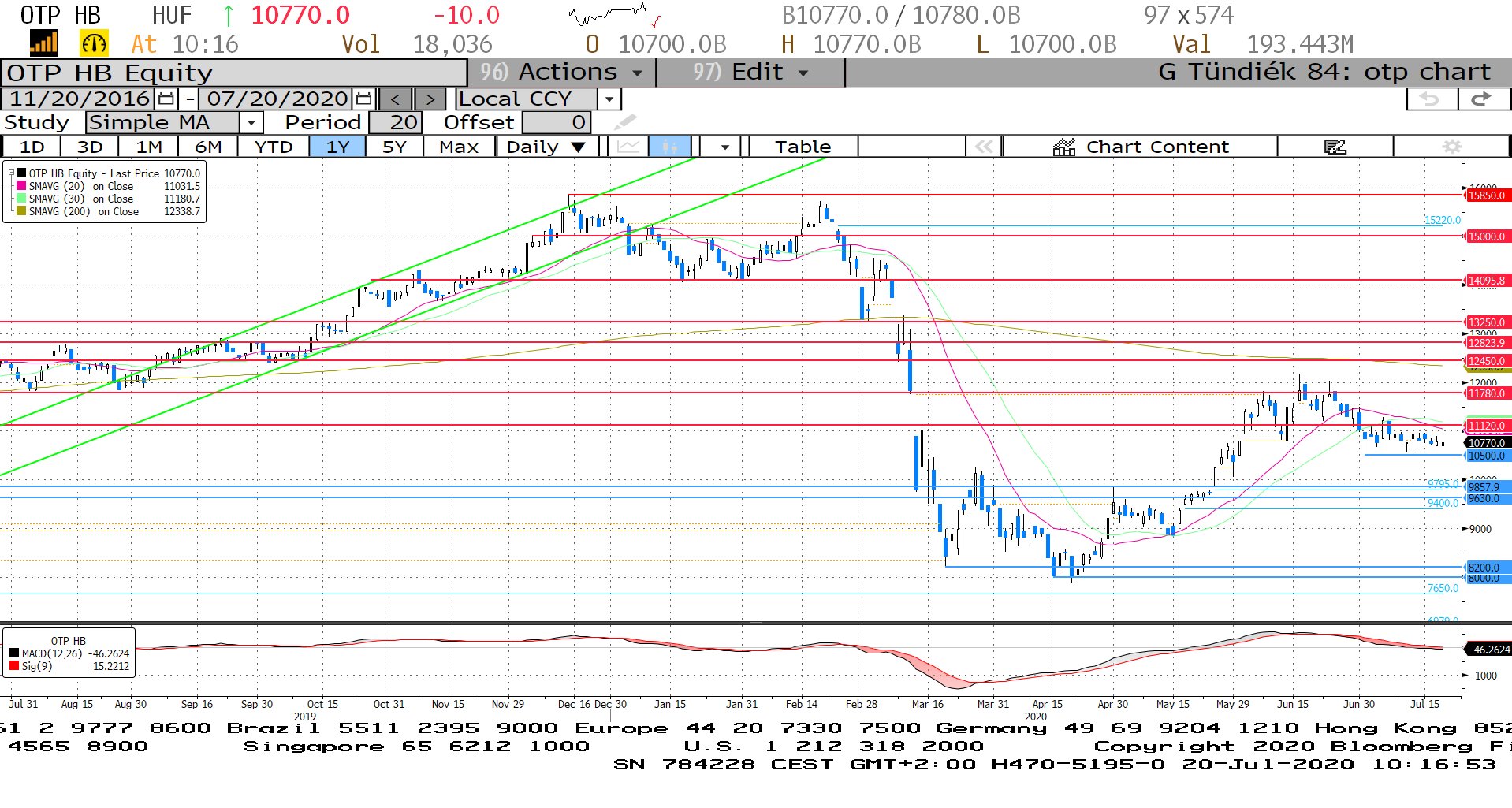Click the orange signal bars icon
The height and width of the screenshot is (808, 1512).
click(43, 43)
